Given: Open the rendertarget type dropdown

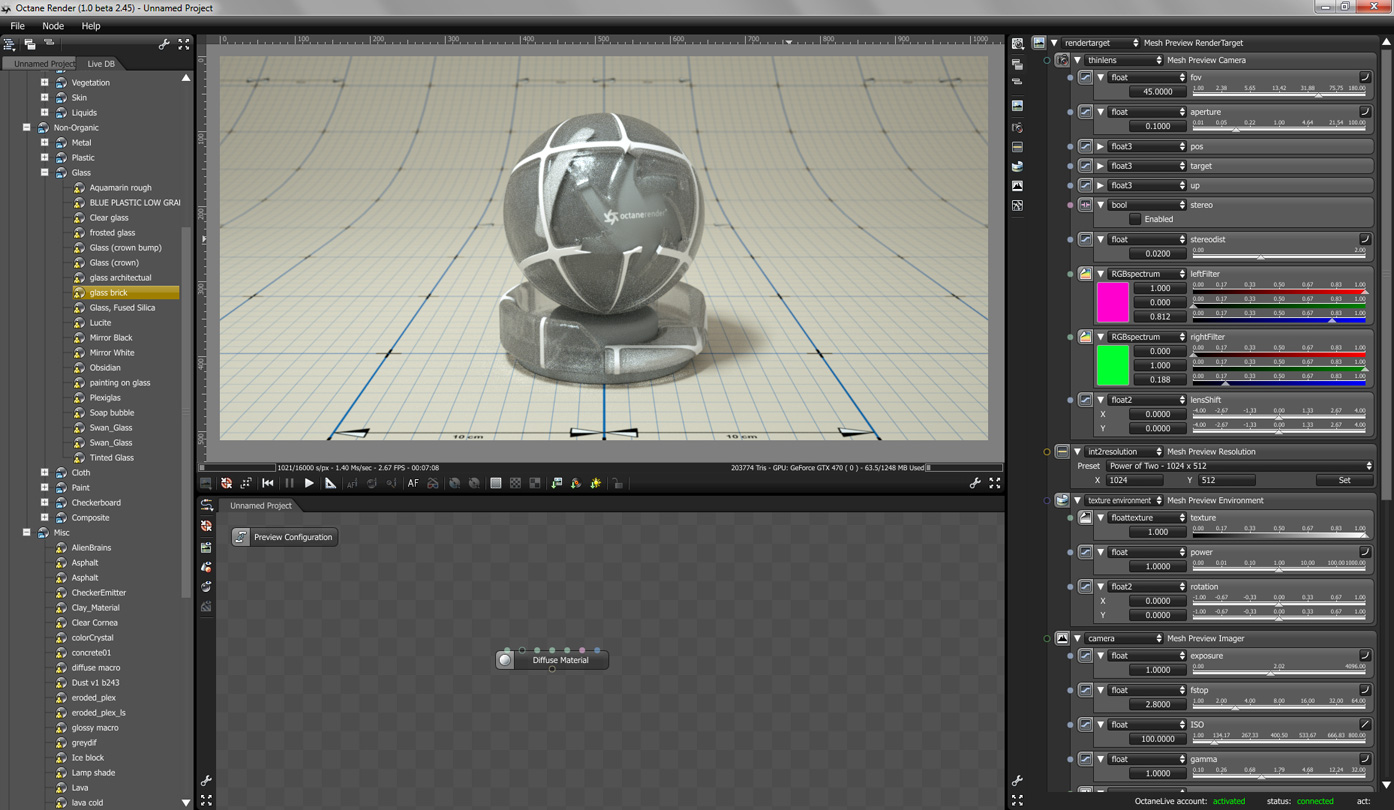Looking at the screenshot, I should click(x=1101, y=43).
